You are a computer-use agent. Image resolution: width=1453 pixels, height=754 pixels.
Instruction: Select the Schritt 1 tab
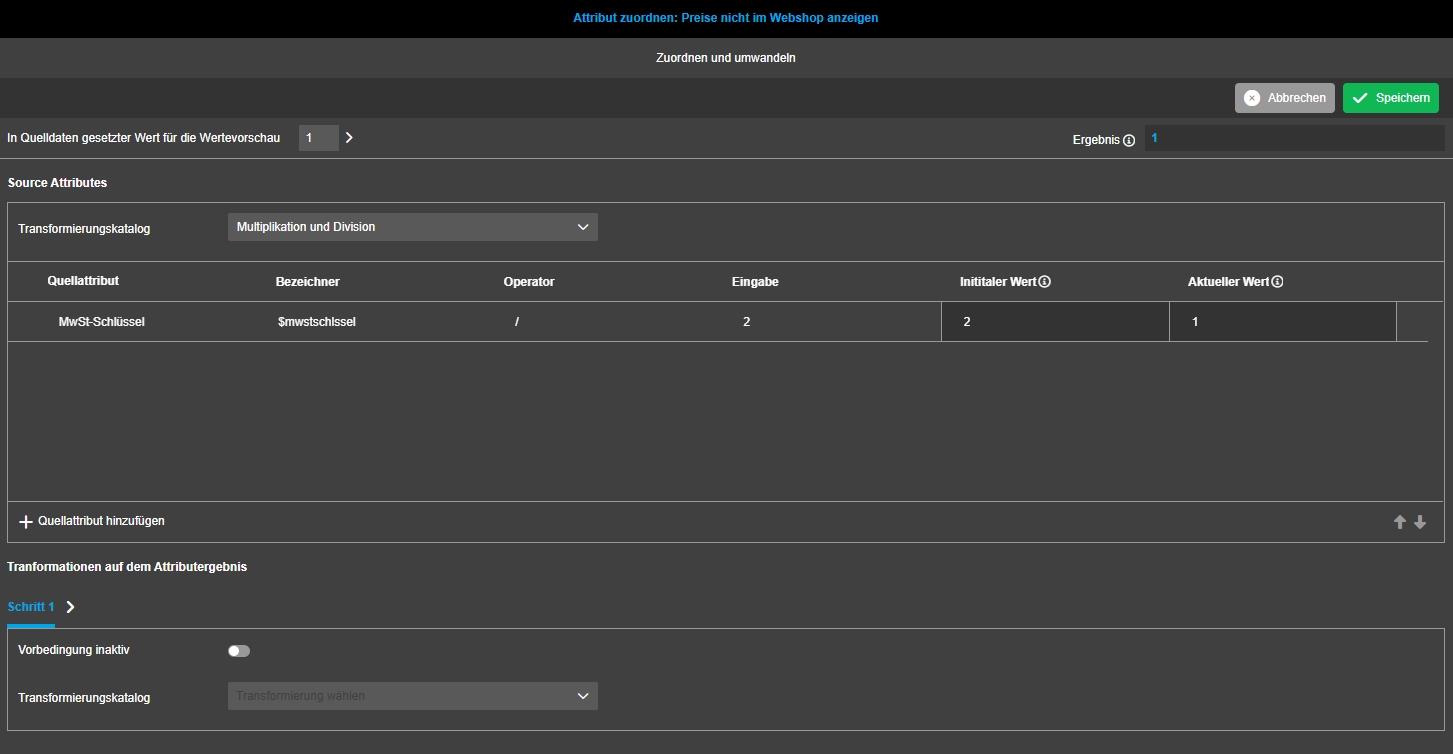coord(31,607)
